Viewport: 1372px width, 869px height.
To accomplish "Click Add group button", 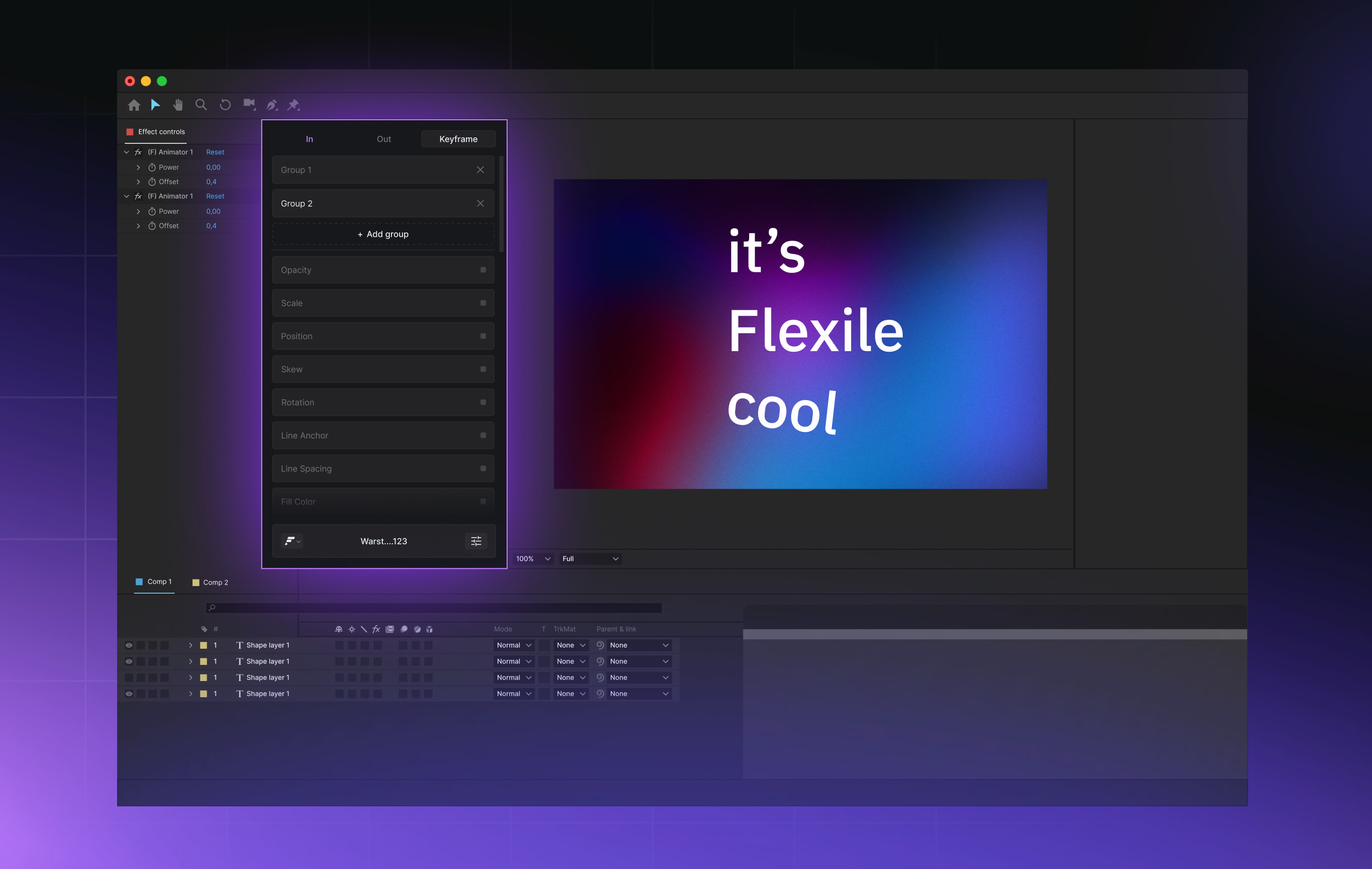I will point(383,233).
